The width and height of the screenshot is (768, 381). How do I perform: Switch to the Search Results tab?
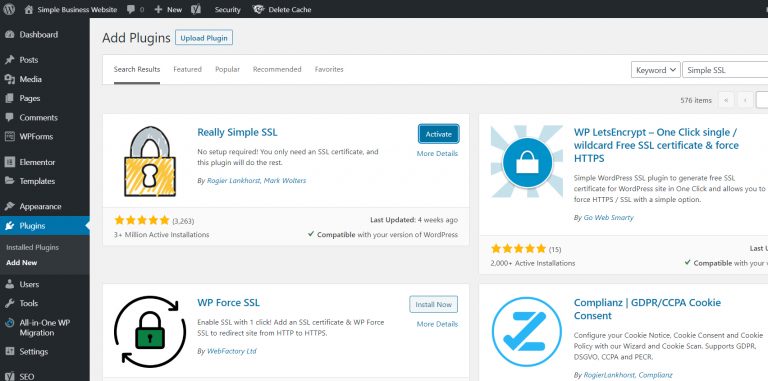pos(137,70)
